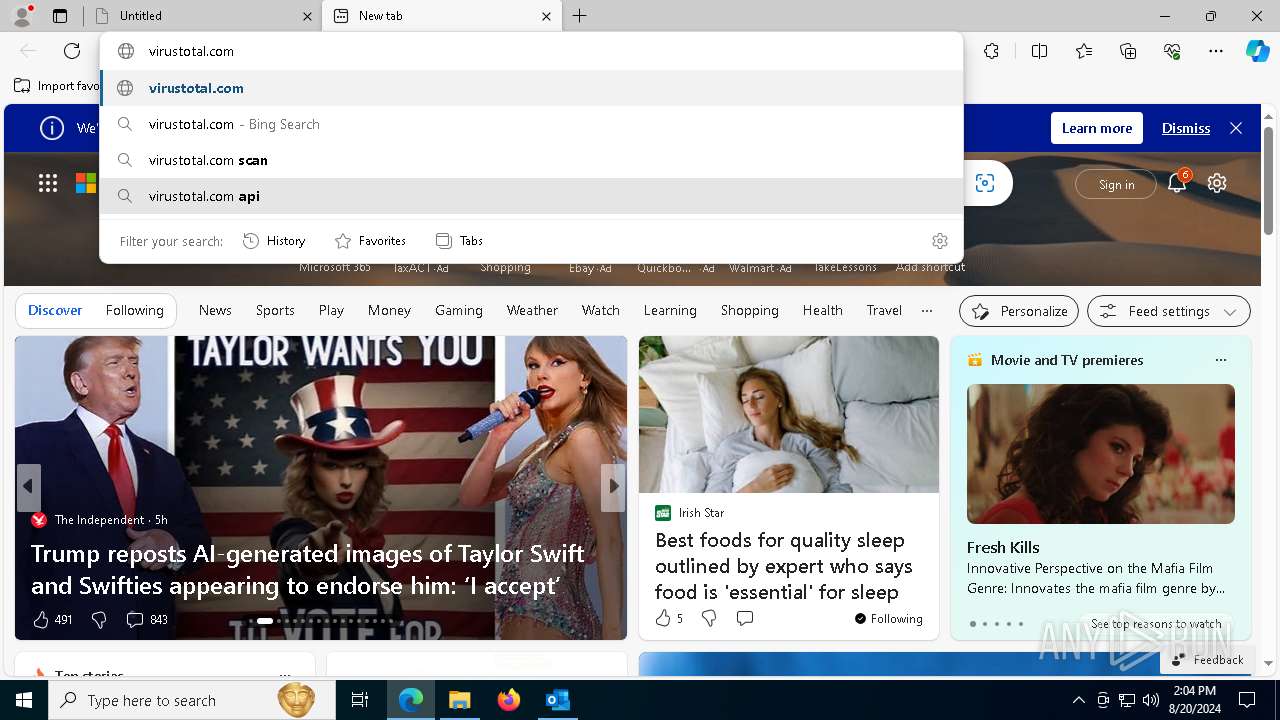This screenshot has height=720, width=1280.
Task: Choose virustotal.com Bing Search suggestion
Action: coord(532,124)
